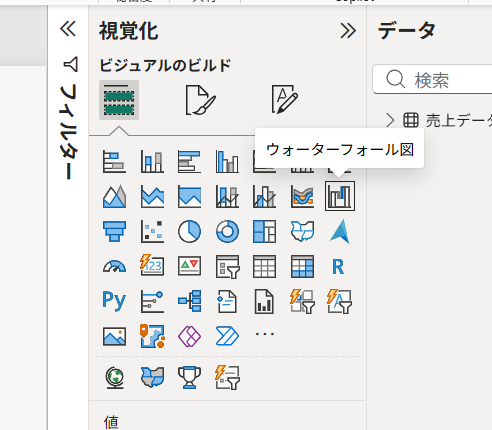The width and height of the screenshot is (492, 430).
Task: Select the clustered column chart visual
Action: tap(227, 161)
